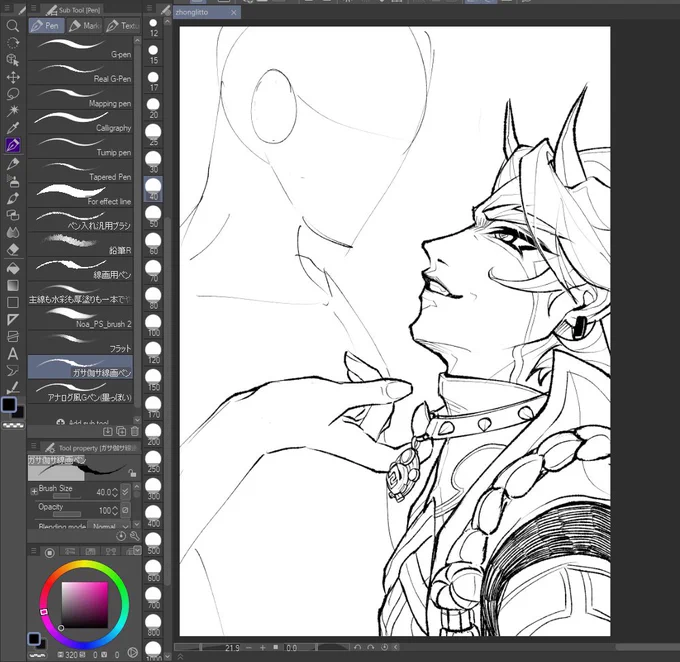
Task: Switch to the Texture pen group tab
Action: click(122, 26)
